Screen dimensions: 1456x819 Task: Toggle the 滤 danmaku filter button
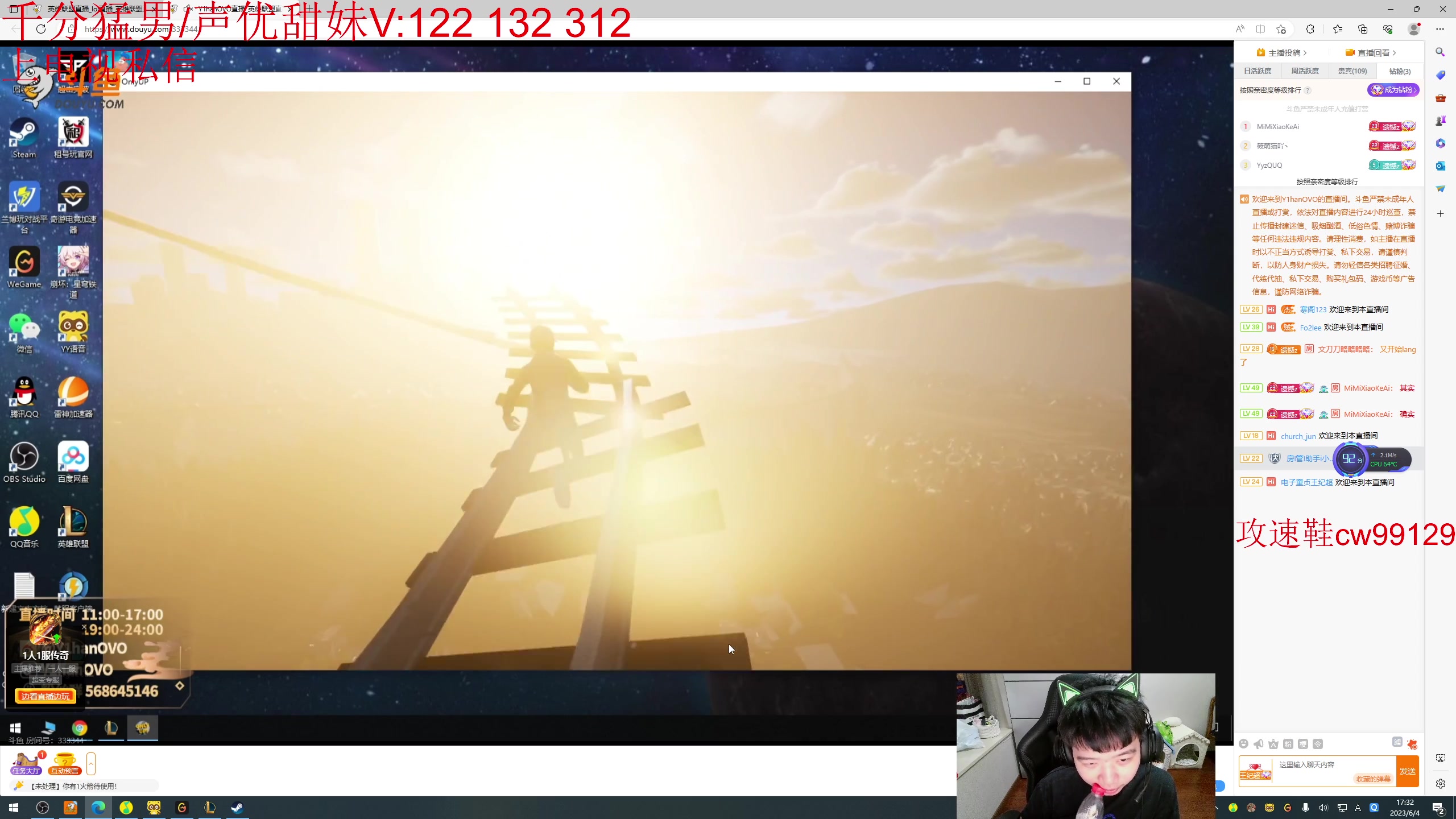[1397, 742]
